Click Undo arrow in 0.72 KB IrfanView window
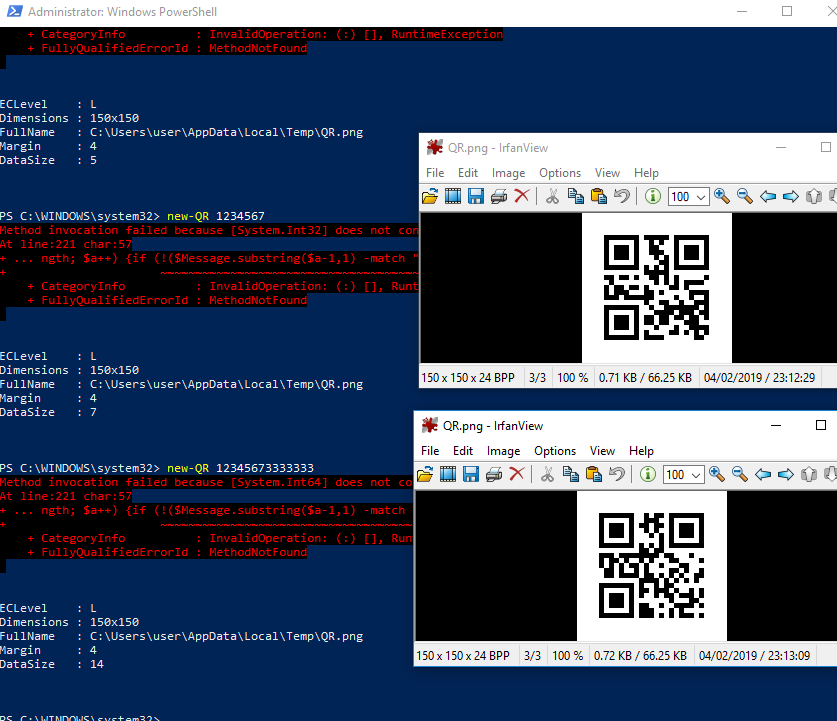This screenshot has height=721, width=837. pos(617,474)
